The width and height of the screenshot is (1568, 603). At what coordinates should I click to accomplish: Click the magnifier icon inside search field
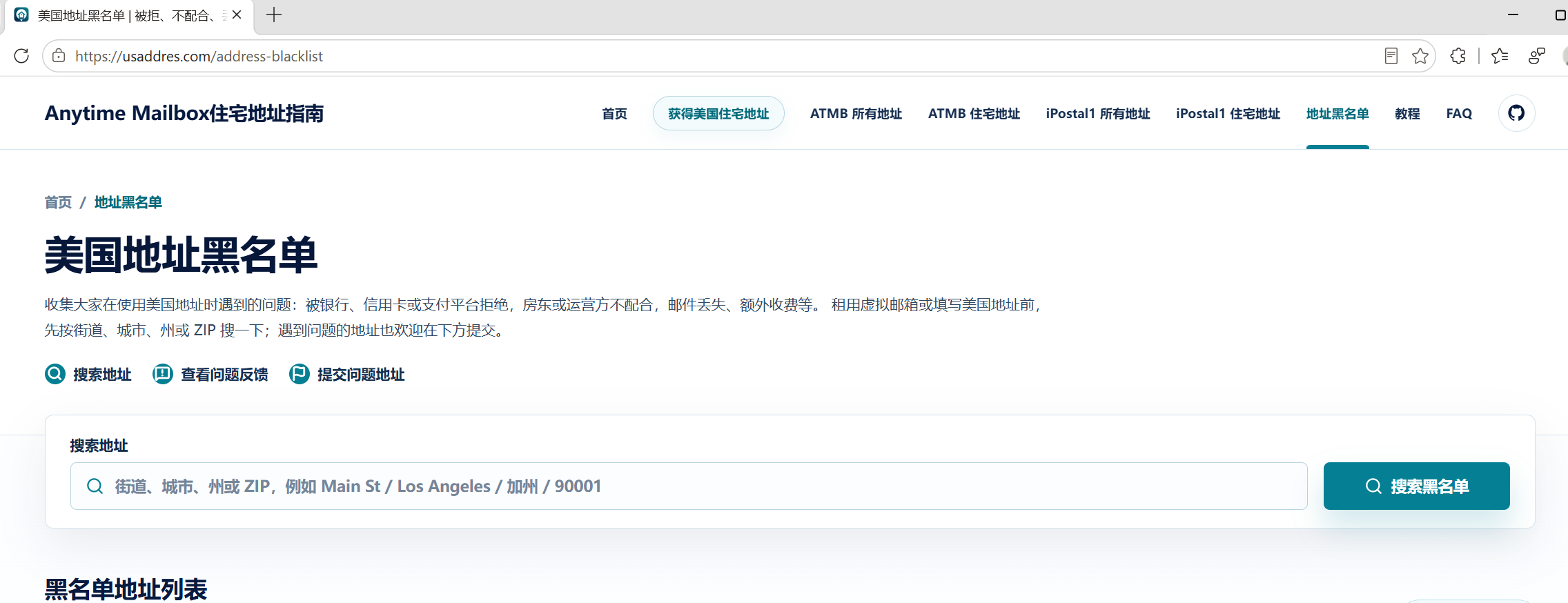pos(95,486)
